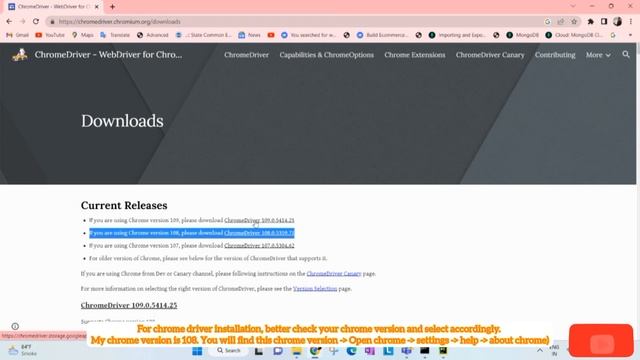Open the Windows Start menu
The height and width of the screenshot is (360, 640).
197,351
